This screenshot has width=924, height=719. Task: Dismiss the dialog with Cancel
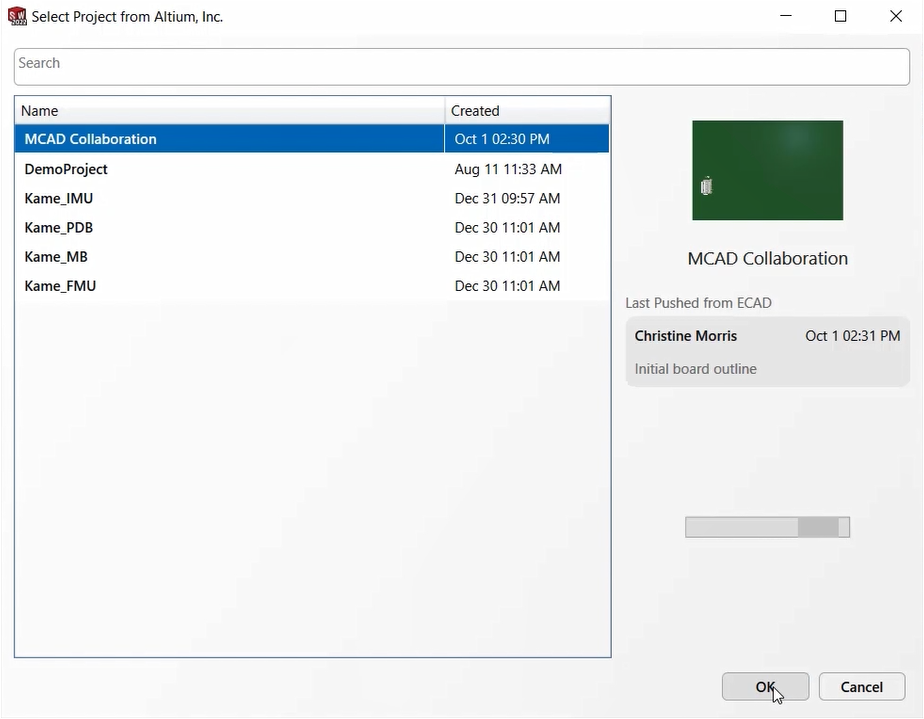pyautogui.click(x=861, y=686)
